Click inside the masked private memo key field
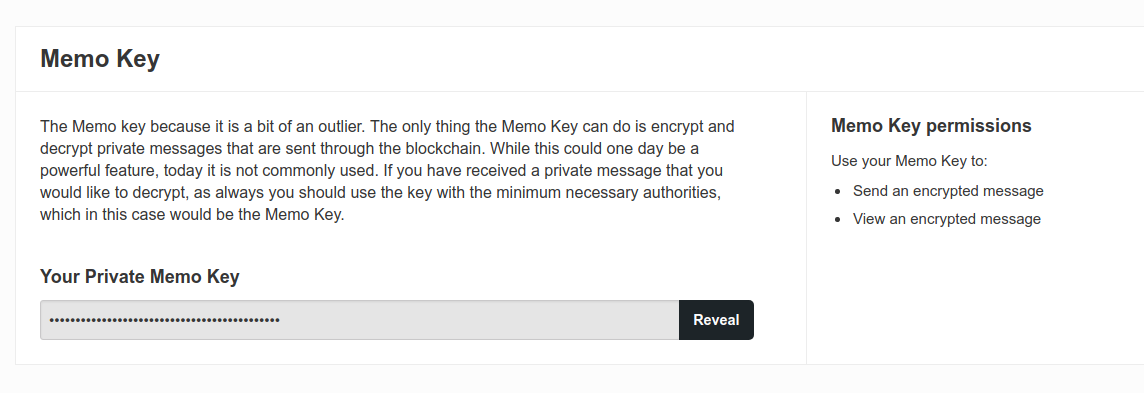The height and width of the screenshot is (393, 1144). tap(360, 320)
